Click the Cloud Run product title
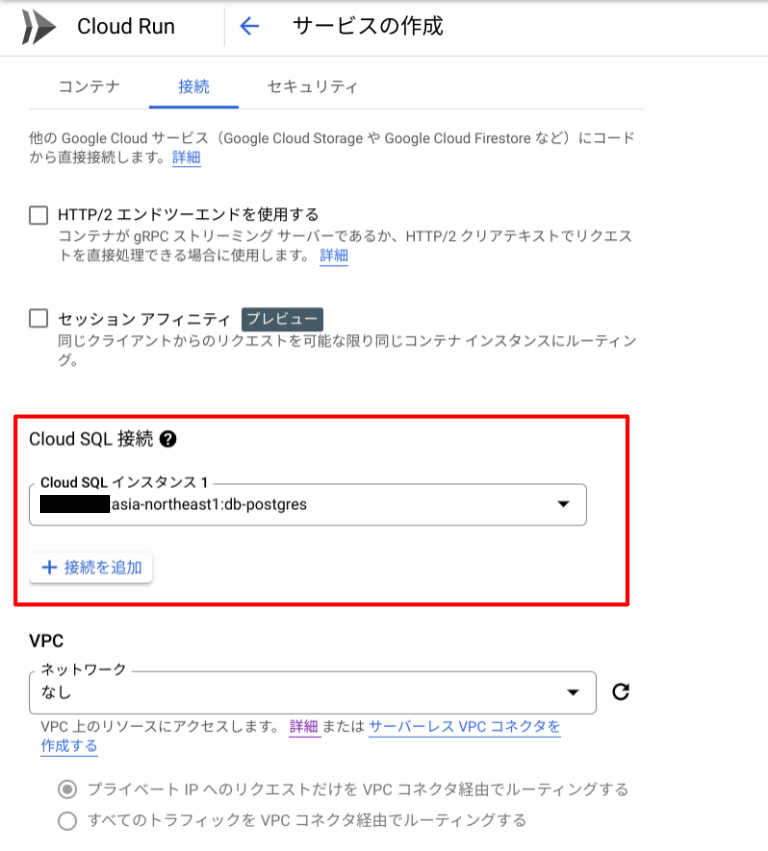The width and height of the screenshot is (768, 851). click(126, 27)
